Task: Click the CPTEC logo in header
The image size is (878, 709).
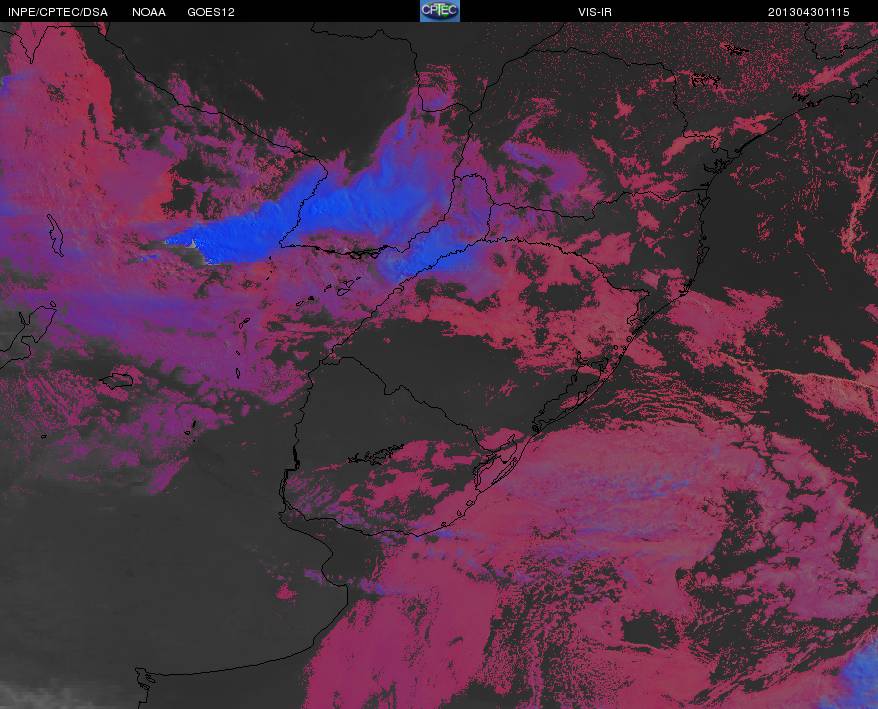Action: [440, 11]
